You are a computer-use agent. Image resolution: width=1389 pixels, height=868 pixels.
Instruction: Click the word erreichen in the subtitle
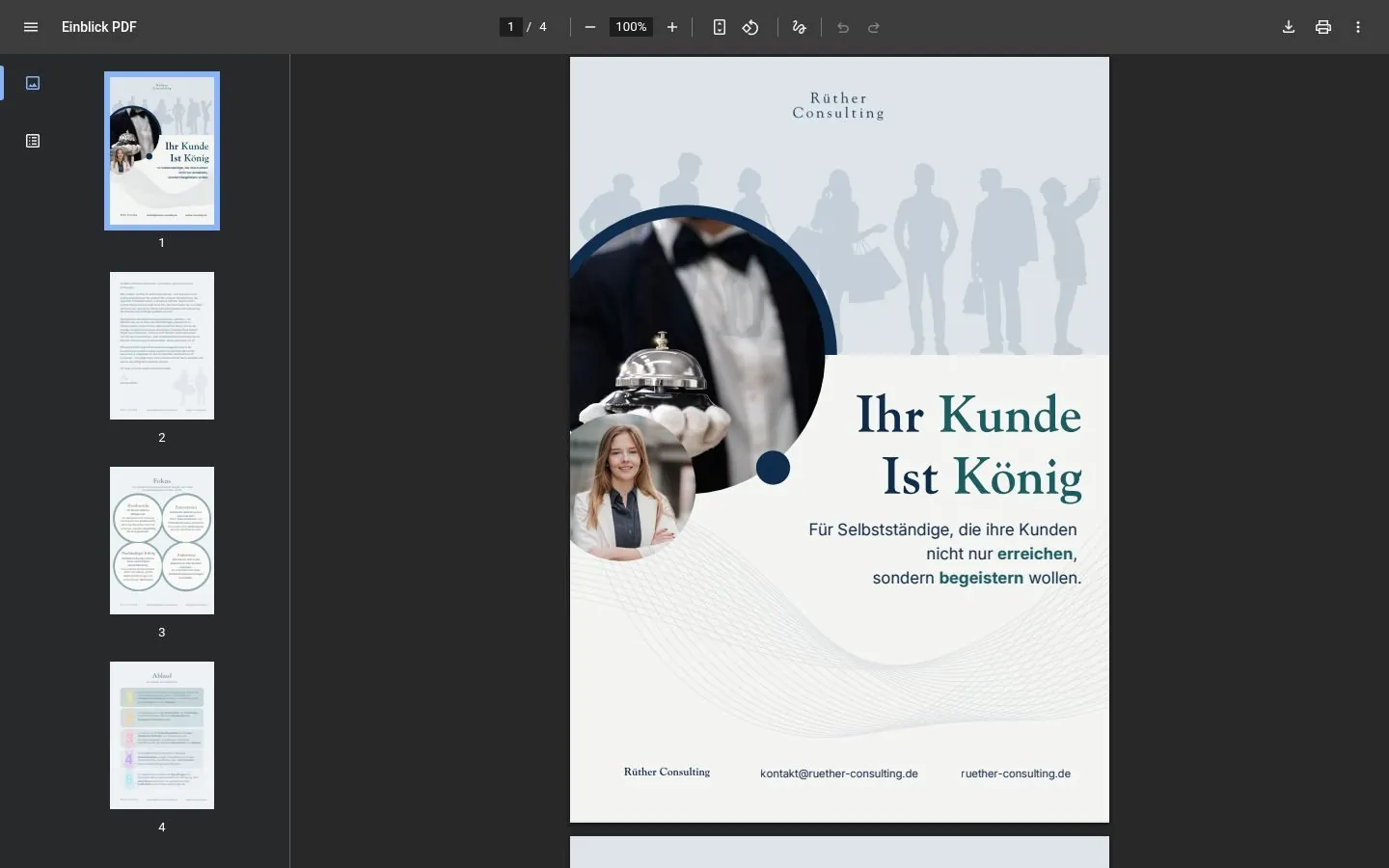(1035, 554)
